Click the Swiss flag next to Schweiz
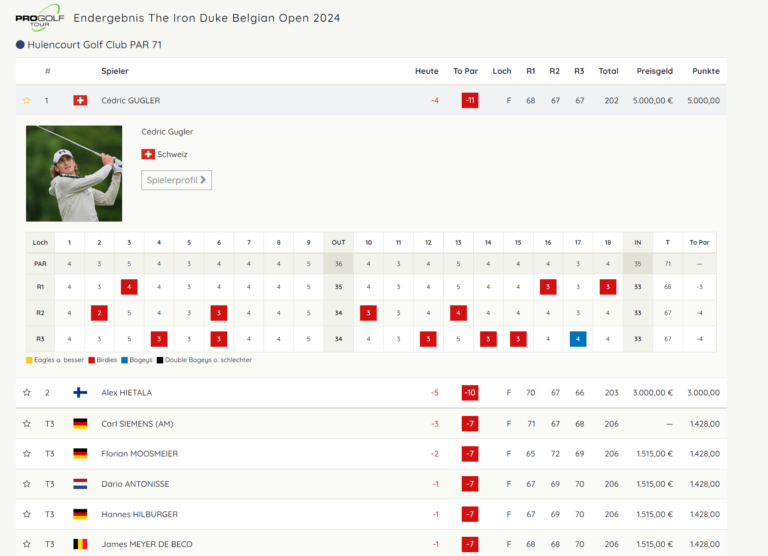This screenshot has height=556, width=768. [x=148, y=154]
